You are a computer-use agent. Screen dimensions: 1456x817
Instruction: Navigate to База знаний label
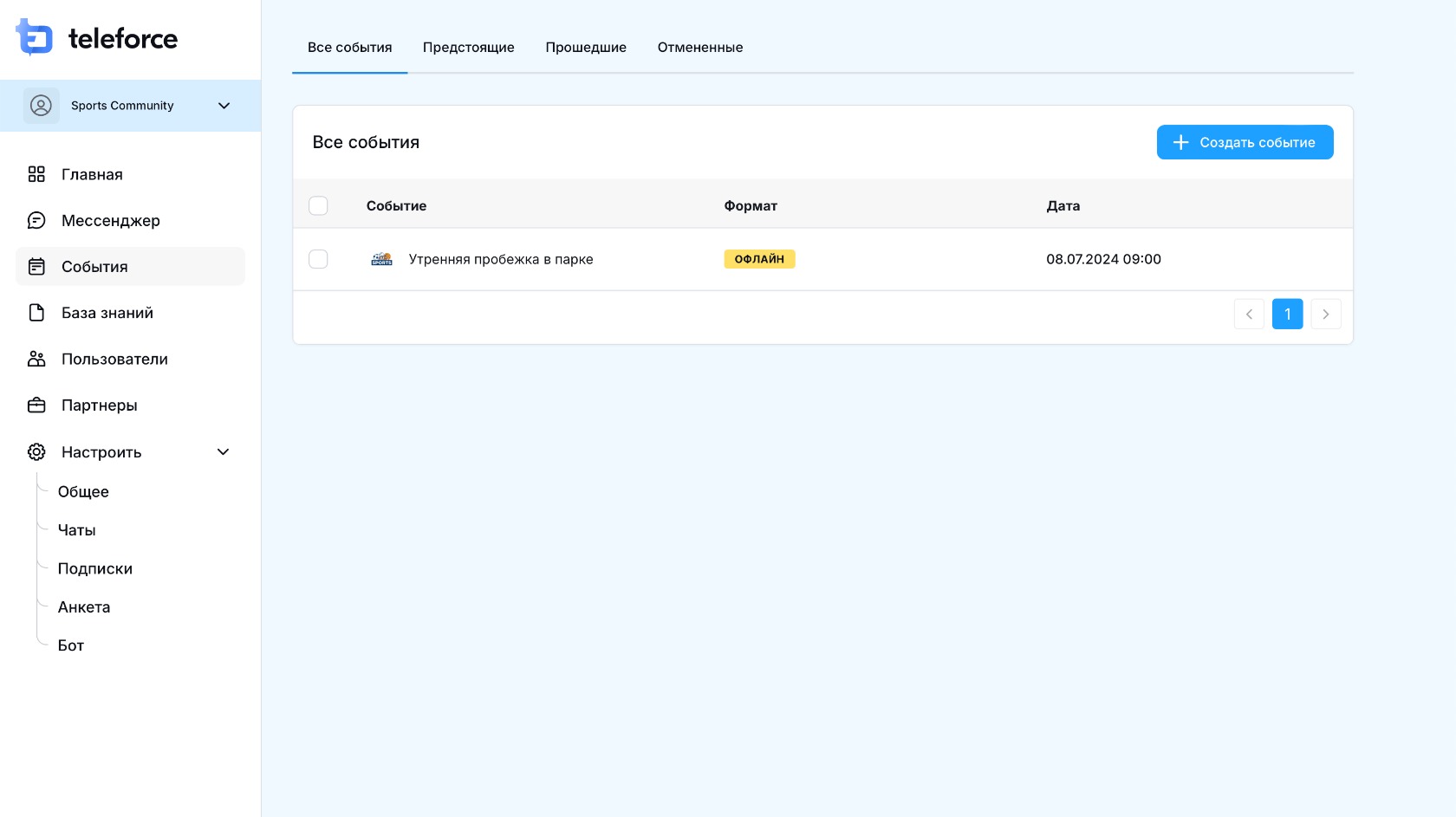(107, 313)
